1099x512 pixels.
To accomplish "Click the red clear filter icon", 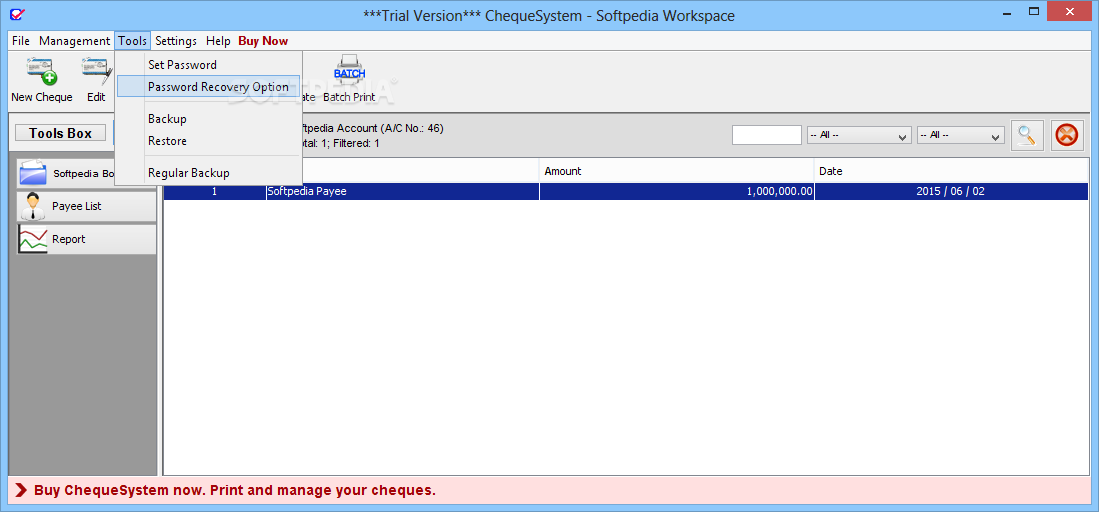I will (x=1066, y=135).
